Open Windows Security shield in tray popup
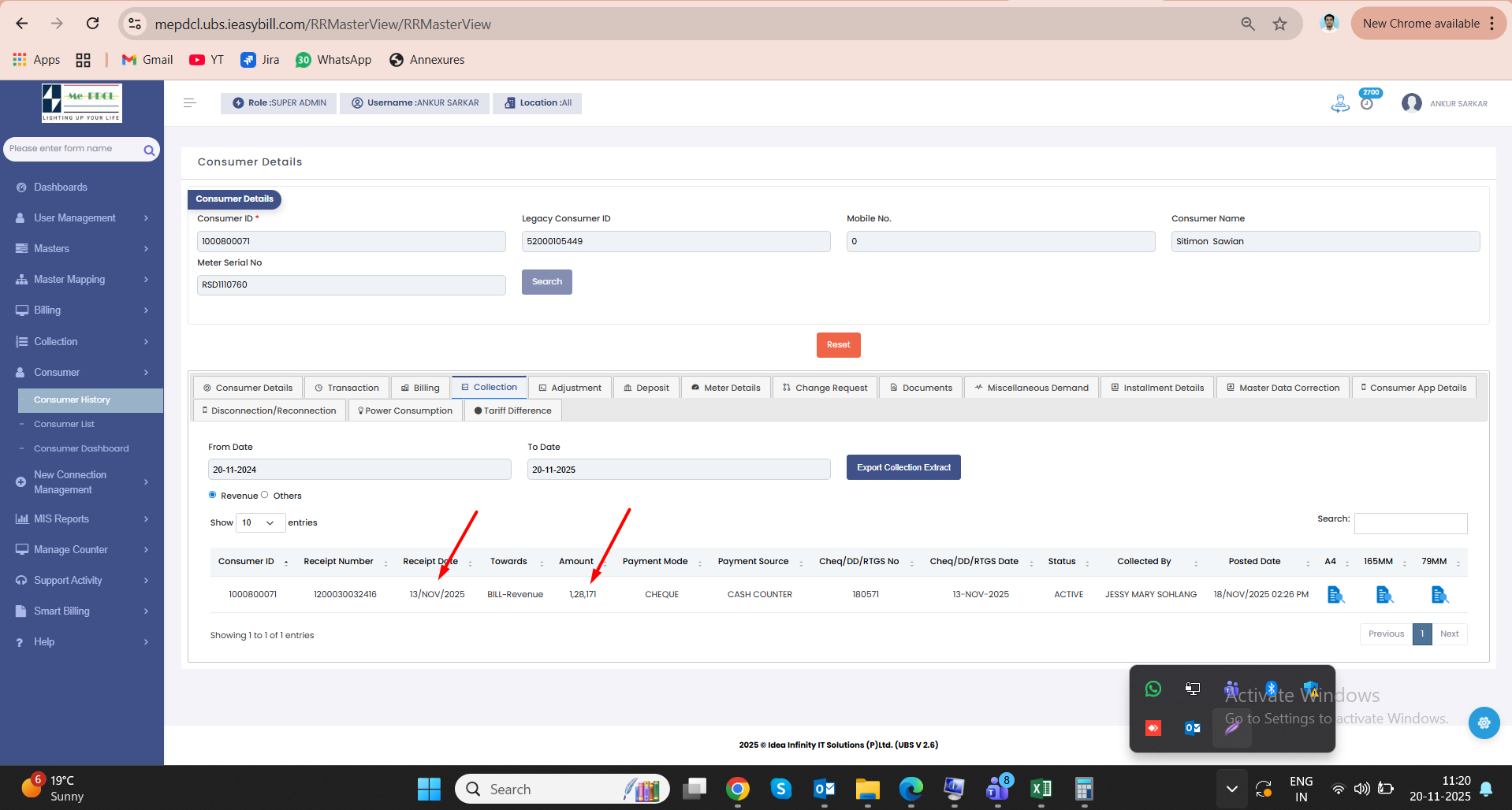The width and height of the screenshot is (1512, 810). (1310, 689)
